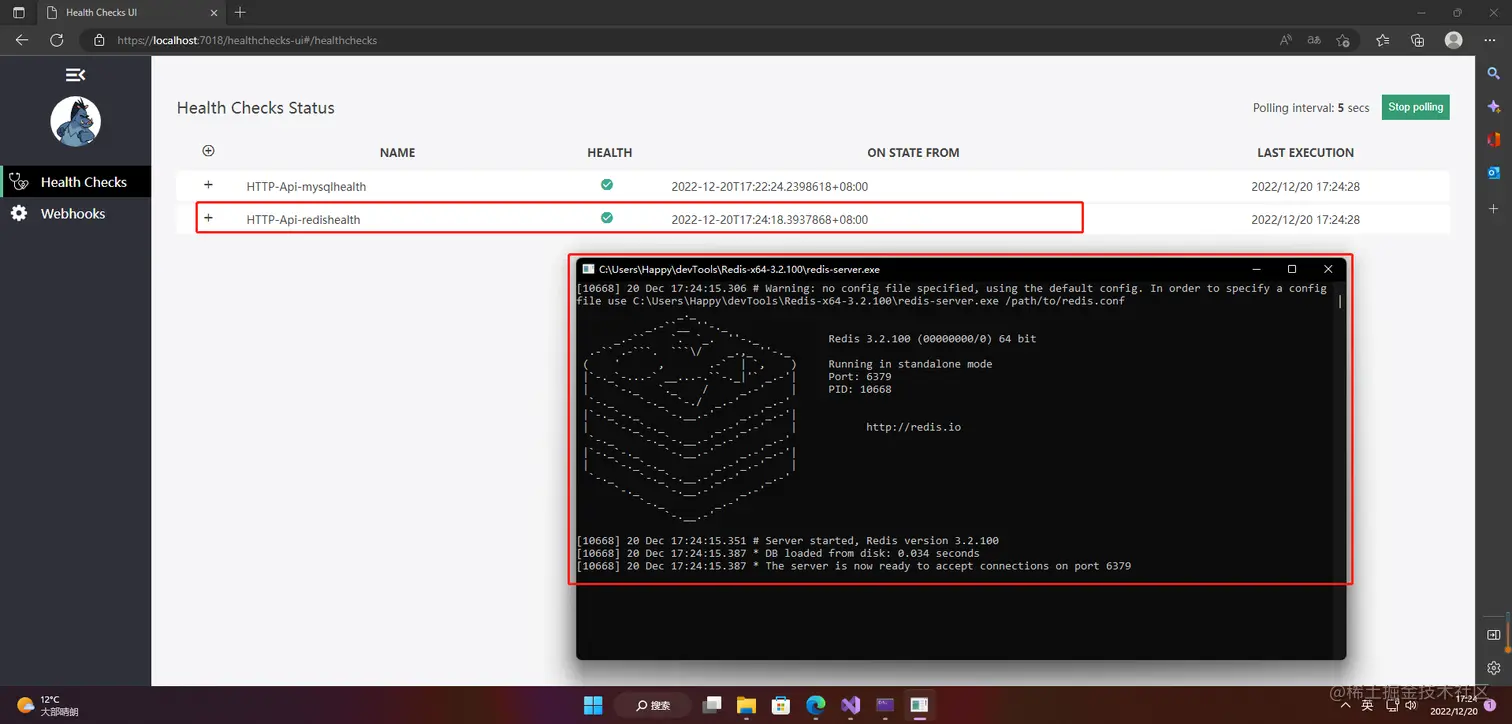Expand the HTTP-Api-mysqlhealth row
Image resolution: width=1512 pixels, height=724 pixels.
point(208,185)
